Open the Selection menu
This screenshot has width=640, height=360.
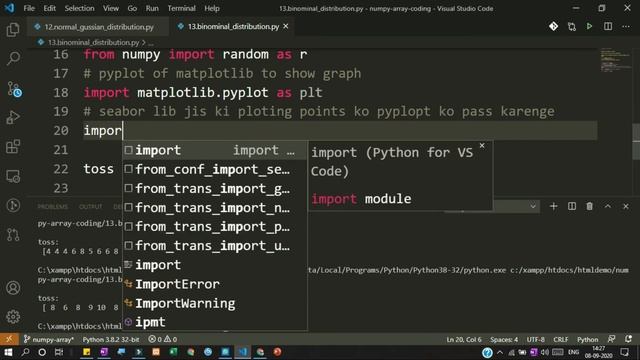click(x=79, y=8)
